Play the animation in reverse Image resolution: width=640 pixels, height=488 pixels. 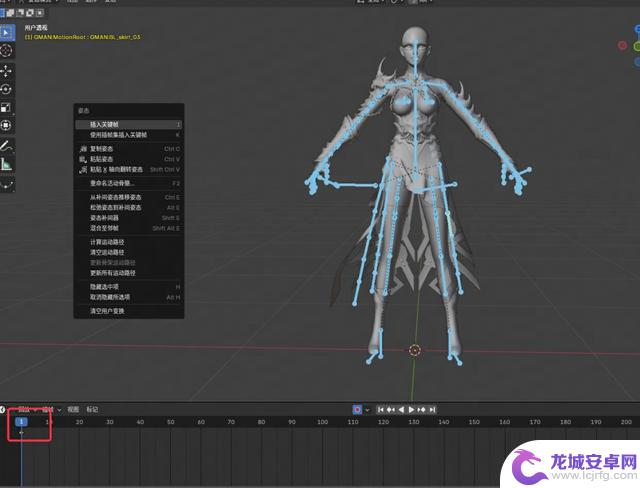[401, 409]
